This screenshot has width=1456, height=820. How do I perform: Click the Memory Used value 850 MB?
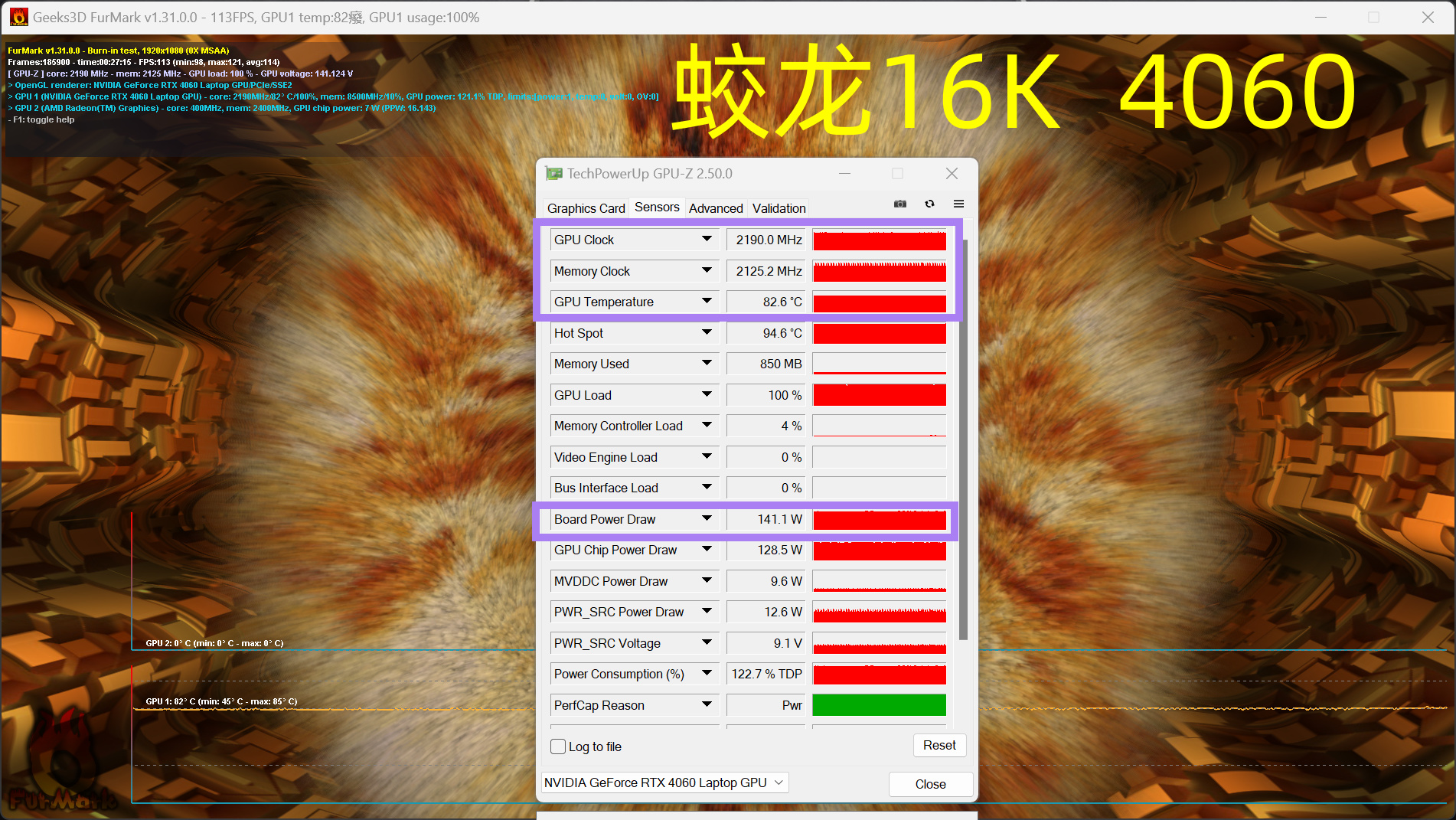(x=765, y=364)
